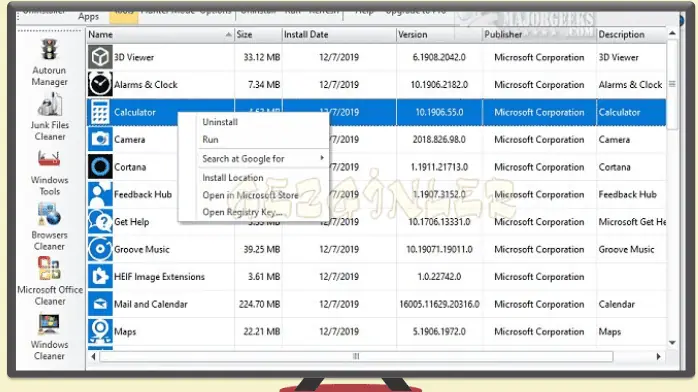The image size is (698, 392).
Task: Click version 2018.826.98.0
Action: click(x=439, y=140)
